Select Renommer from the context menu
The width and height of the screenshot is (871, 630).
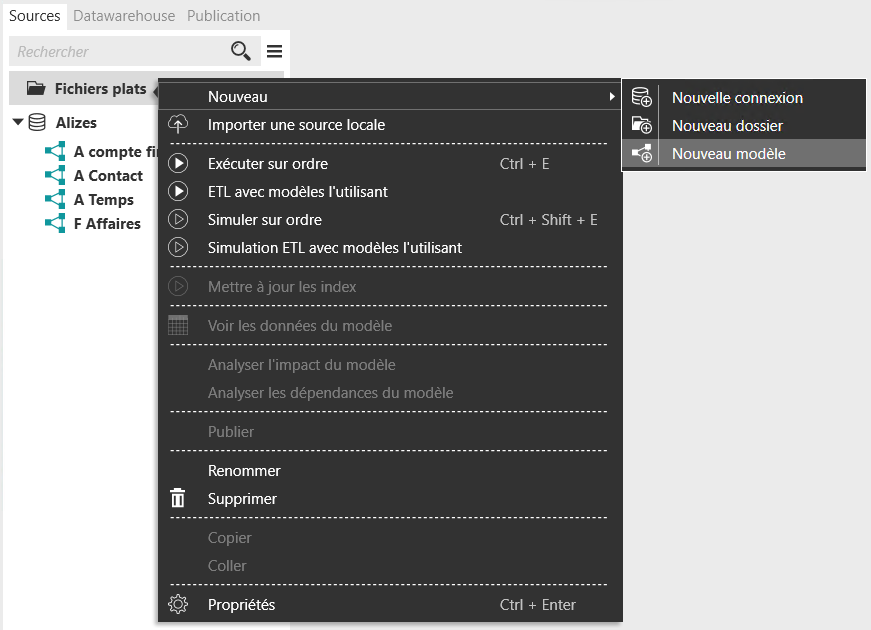pos(244,471)
